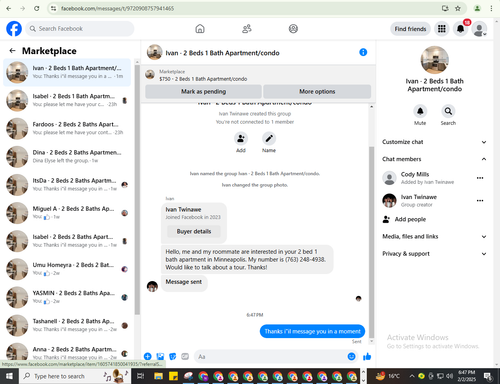Screen dimensions: 500x384
Task: Click the taskbar clock showing 6:47 PM
Action: click(466, 376)
